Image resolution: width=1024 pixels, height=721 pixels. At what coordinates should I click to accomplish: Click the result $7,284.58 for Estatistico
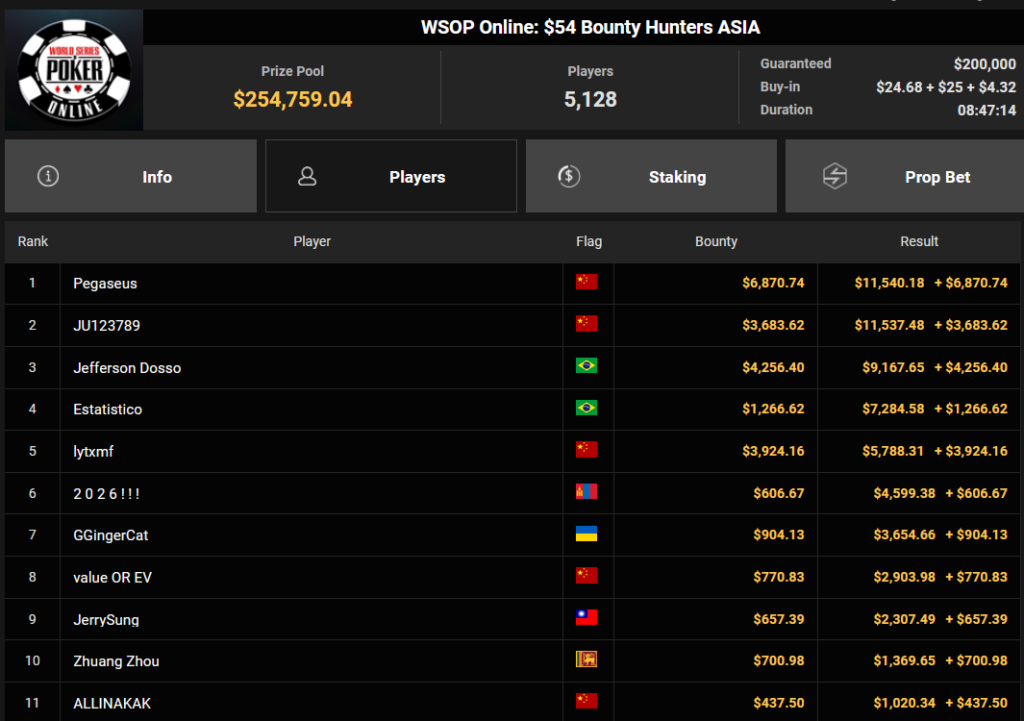893,409
